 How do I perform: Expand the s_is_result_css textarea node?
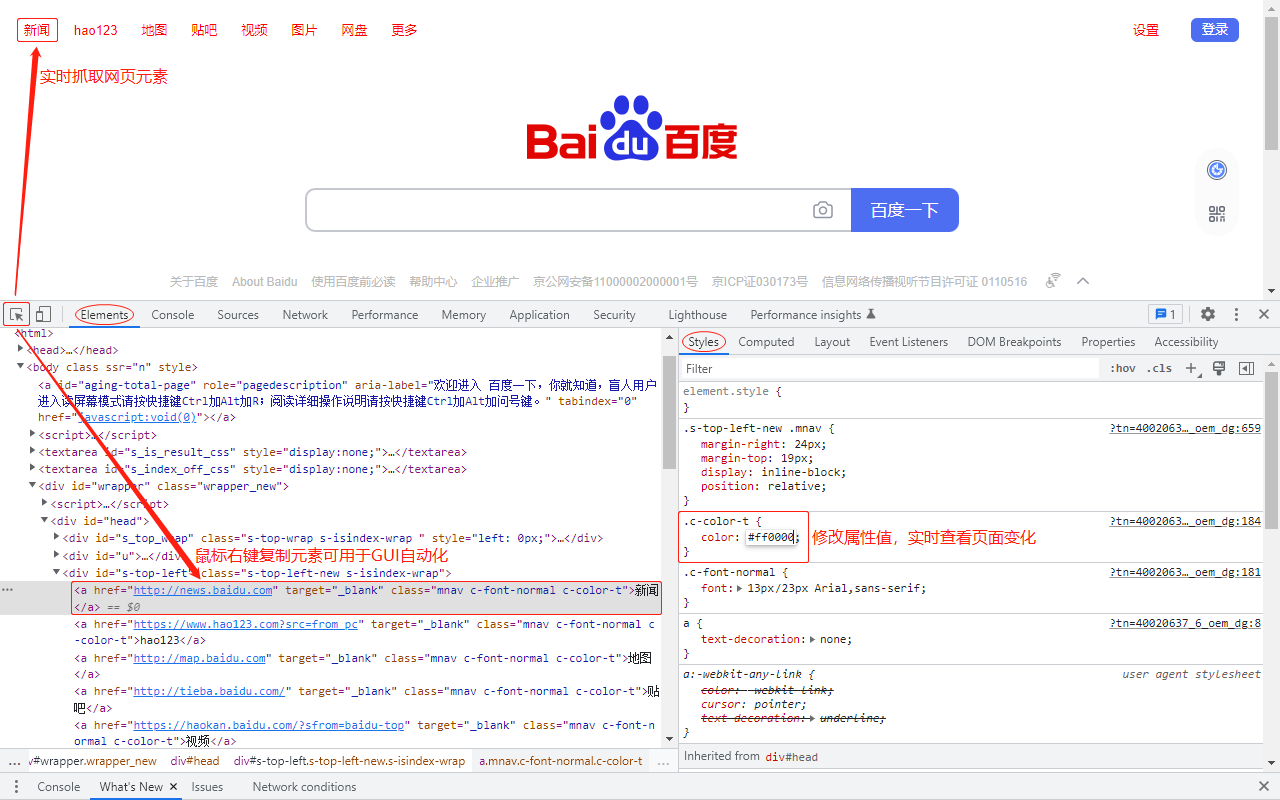[x=33, y=452]
